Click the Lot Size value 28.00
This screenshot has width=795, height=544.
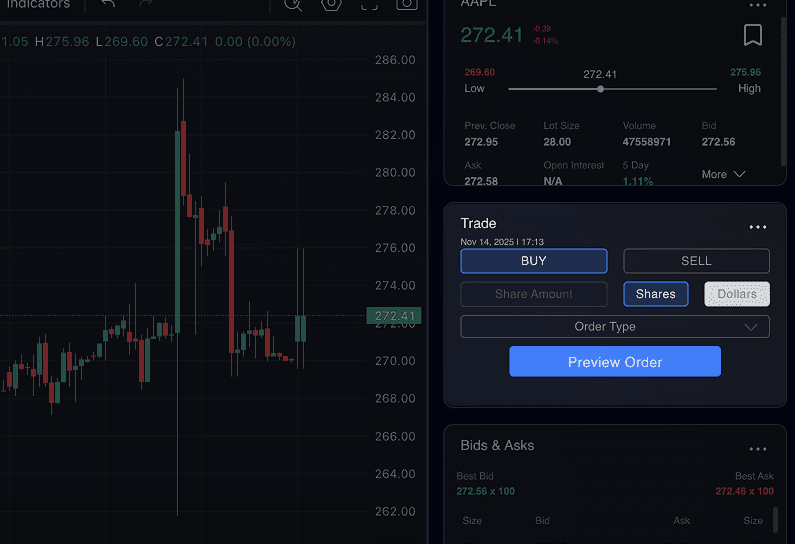coord(557,142)
